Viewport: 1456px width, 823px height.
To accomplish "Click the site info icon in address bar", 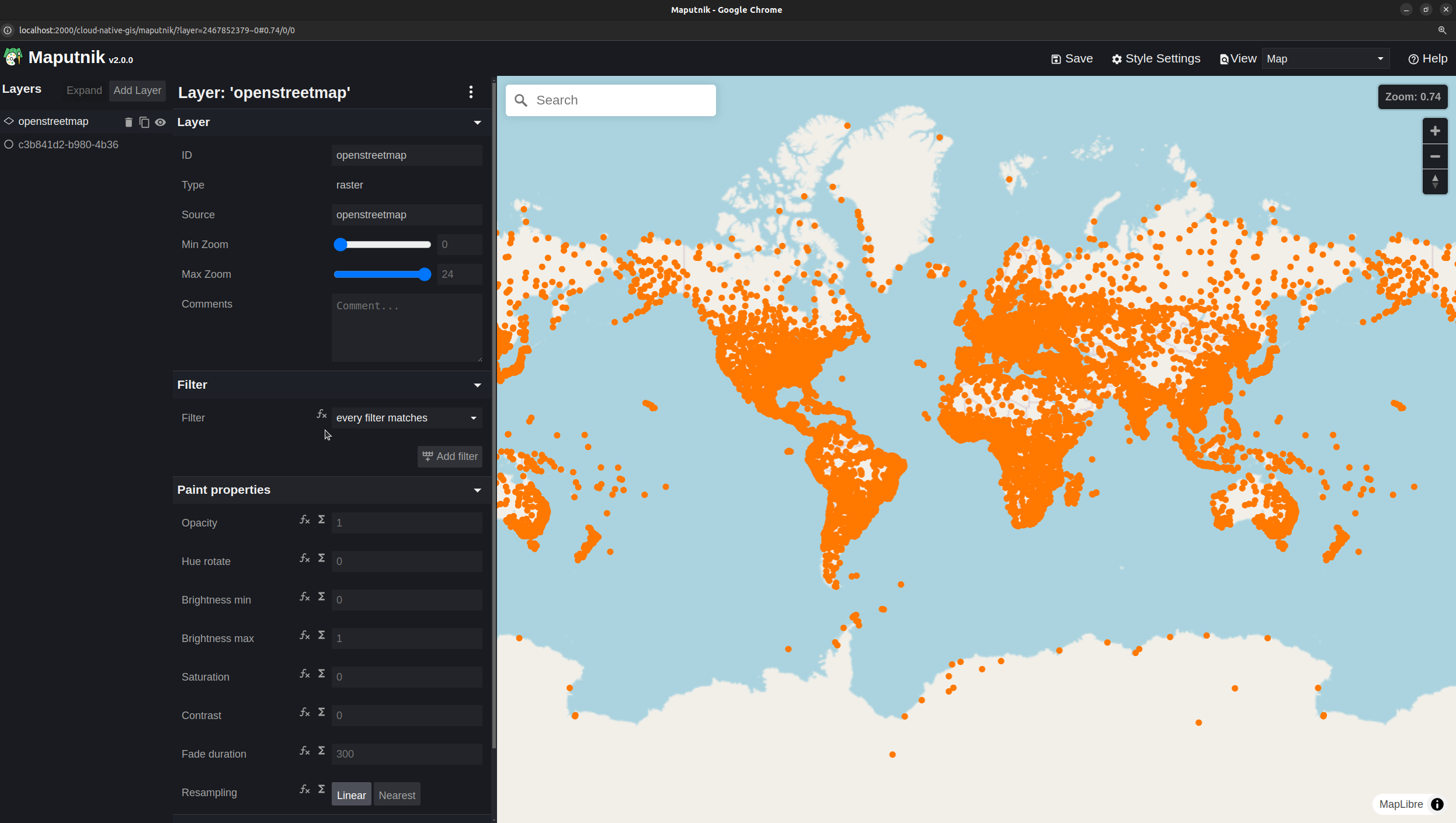I will (x=8, y=30).
